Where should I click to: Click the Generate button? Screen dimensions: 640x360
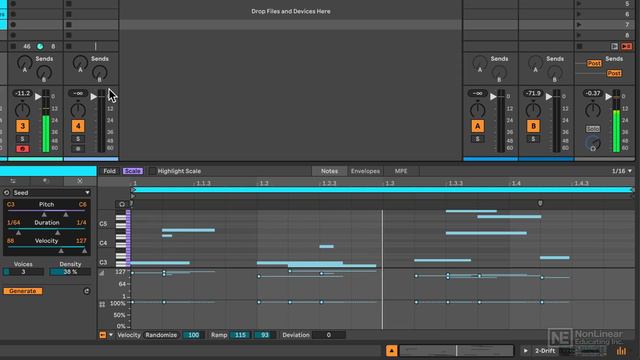click(23, 291)
